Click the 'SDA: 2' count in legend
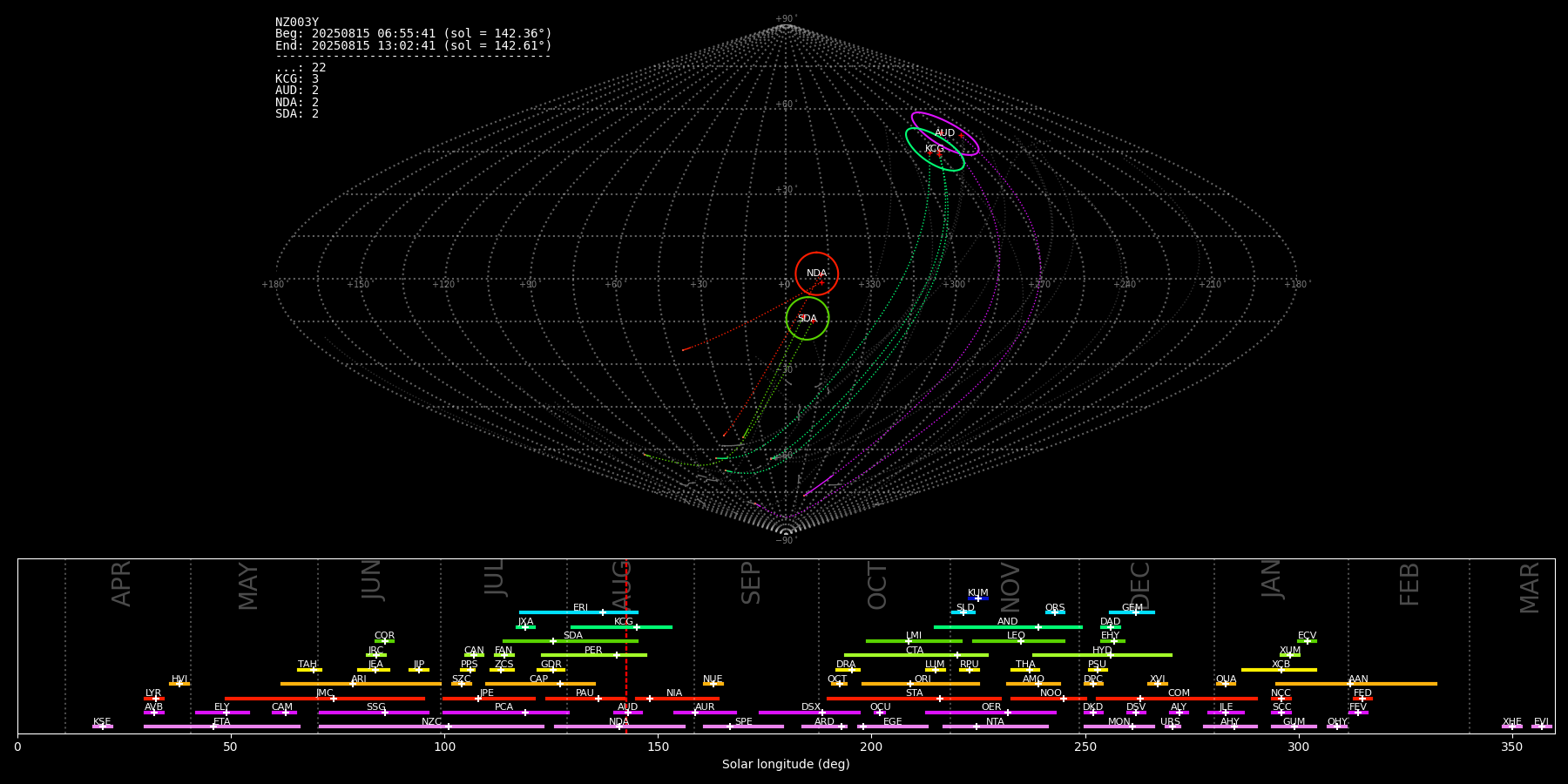The height and width of the screenshot is (784, 1568). [297, 114]
